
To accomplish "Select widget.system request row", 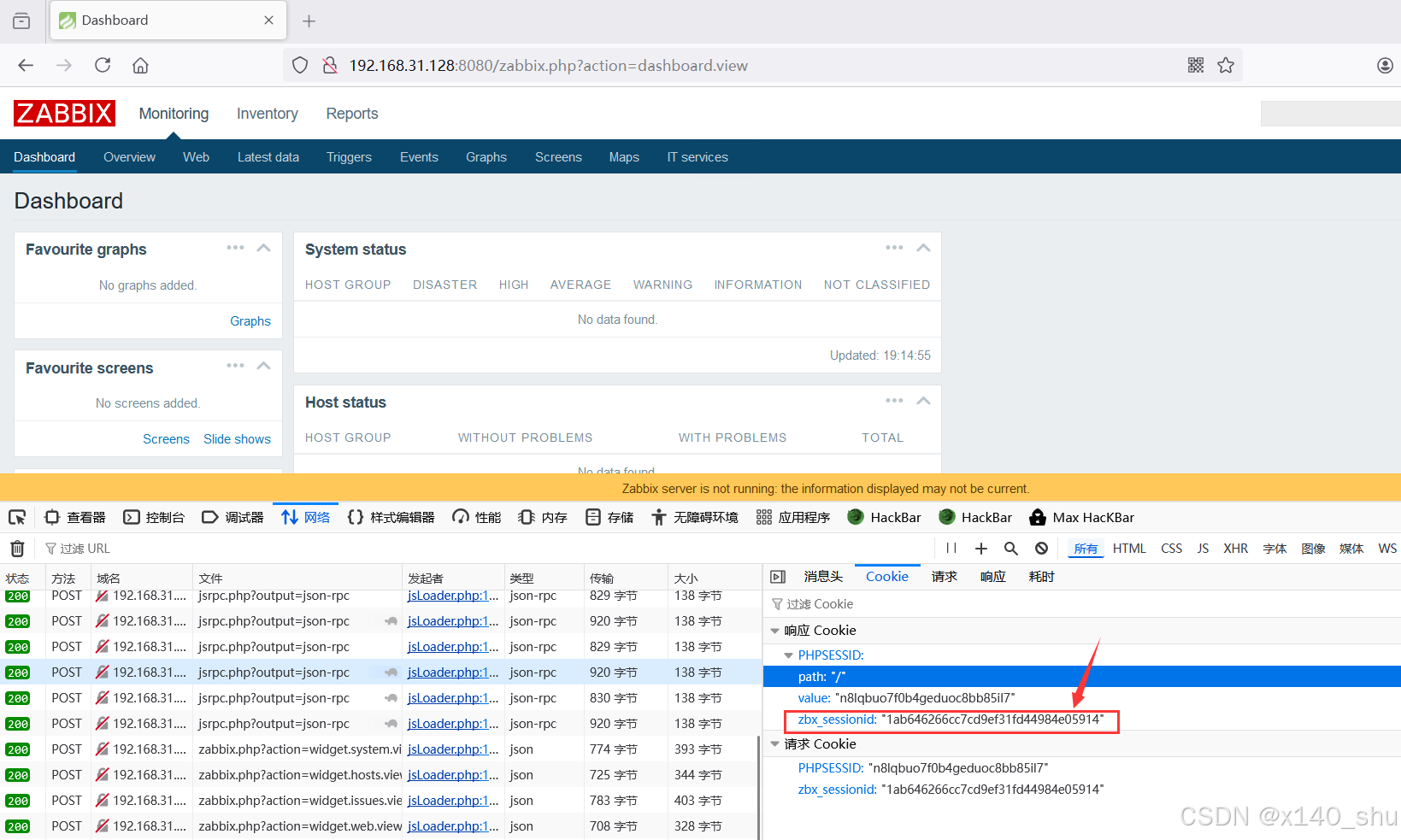I will [x=381, y=749].
